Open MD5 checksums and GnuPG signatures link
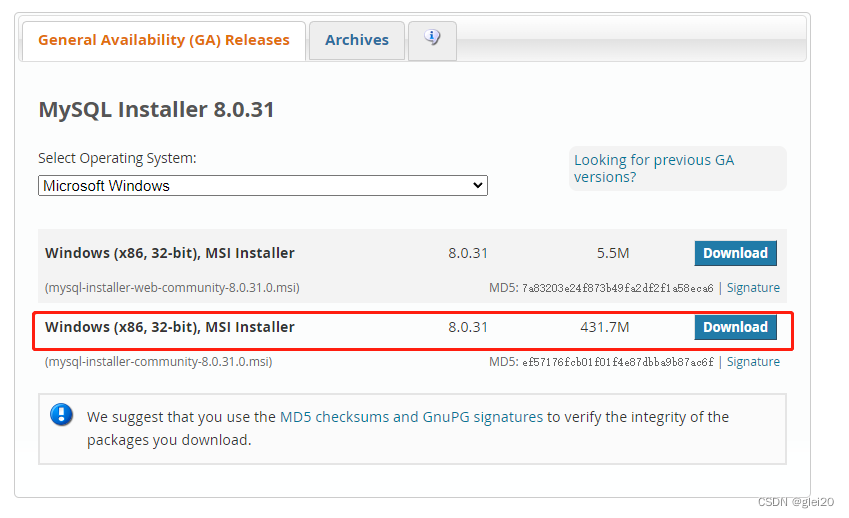The image size is (849, 518). [x=411, y=417]
